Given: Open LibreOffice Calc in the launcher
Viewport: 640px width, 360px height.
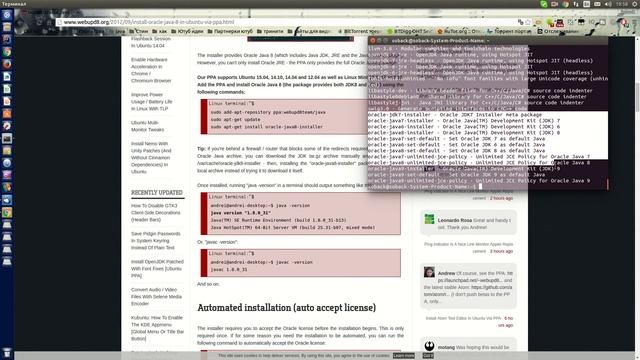Looking at the screenshot, I should click(7, 89).
